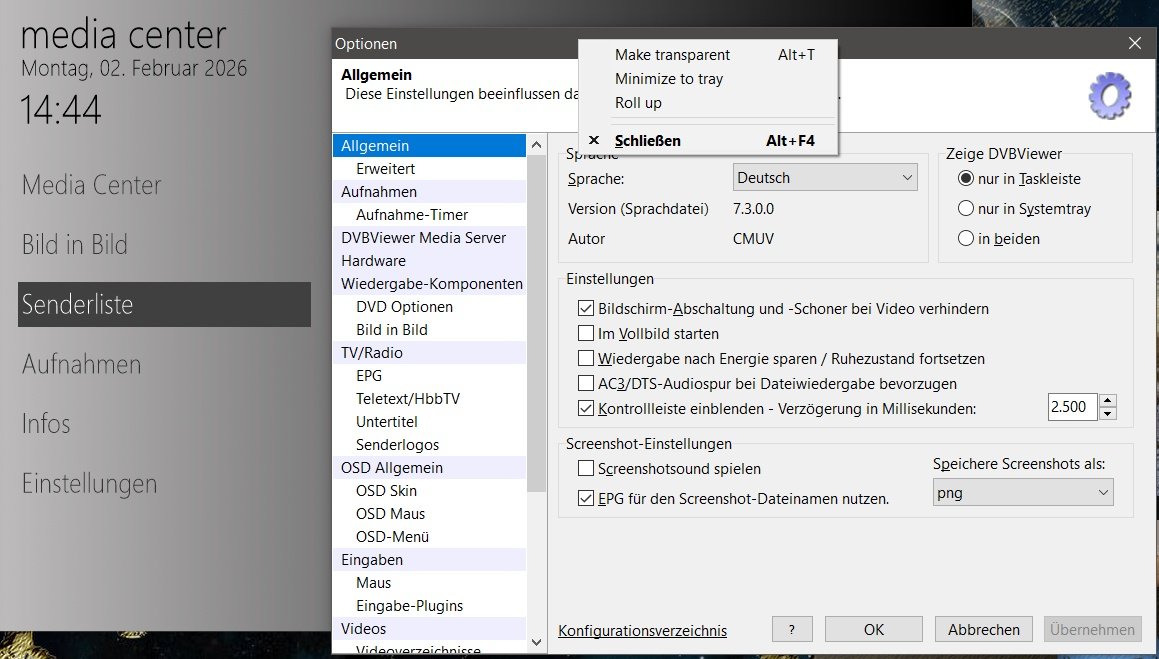
Task: Open the Konfigurationsverzeichnis link
Action: click(642, 630)
